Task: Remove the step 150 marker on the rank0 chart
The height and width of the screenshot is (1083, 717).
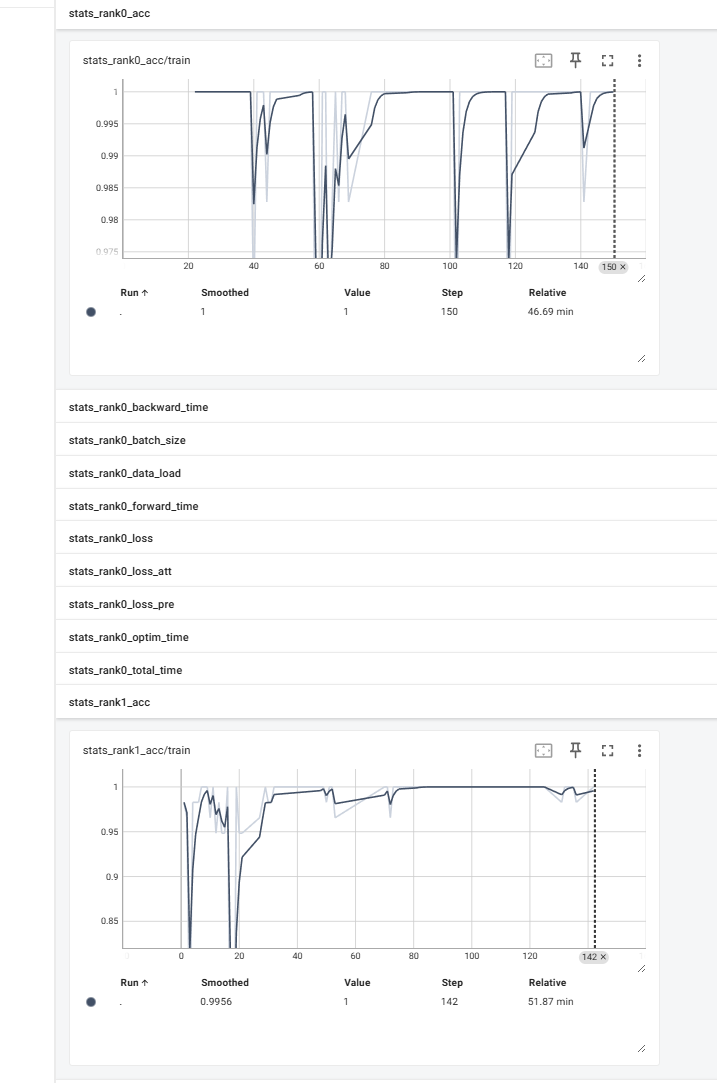Action: pos(622,268)
